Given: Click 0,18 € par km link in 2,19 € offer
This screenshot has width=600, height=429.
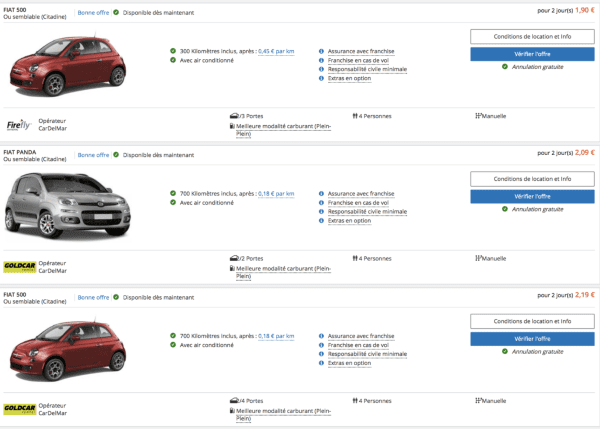Looking at the screenshot, I should click(x=276, y=336).
